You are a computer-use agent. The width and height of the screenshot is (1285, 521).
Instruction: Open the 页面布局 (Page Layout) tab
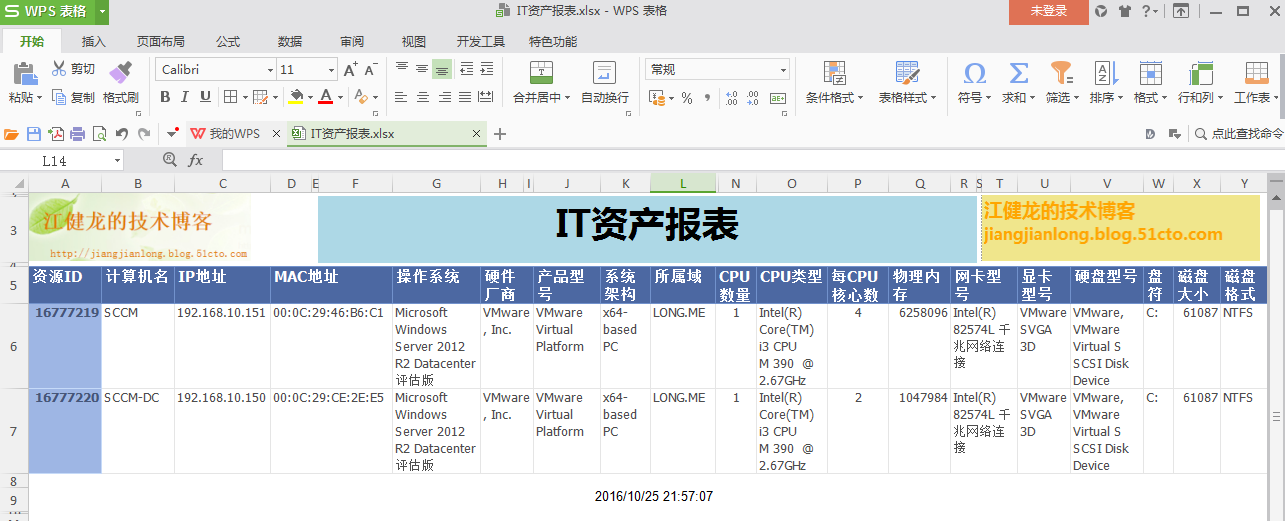pos(161,41)
